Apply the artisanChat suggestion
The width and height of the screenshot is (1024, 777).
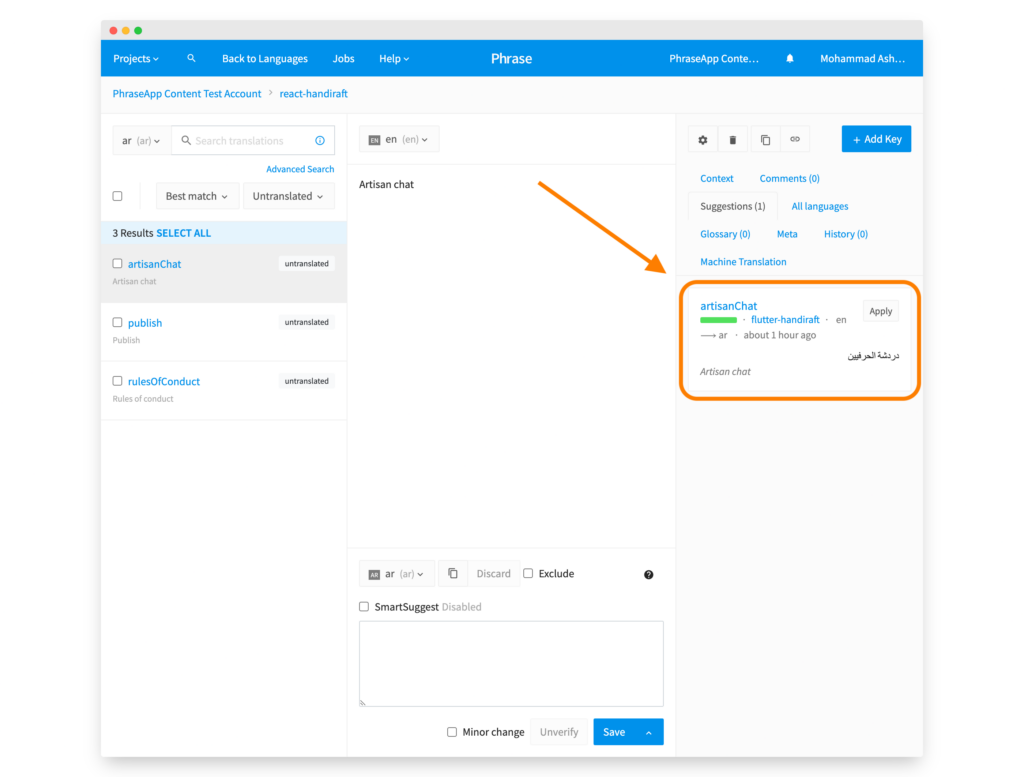(x=880, y=311)
